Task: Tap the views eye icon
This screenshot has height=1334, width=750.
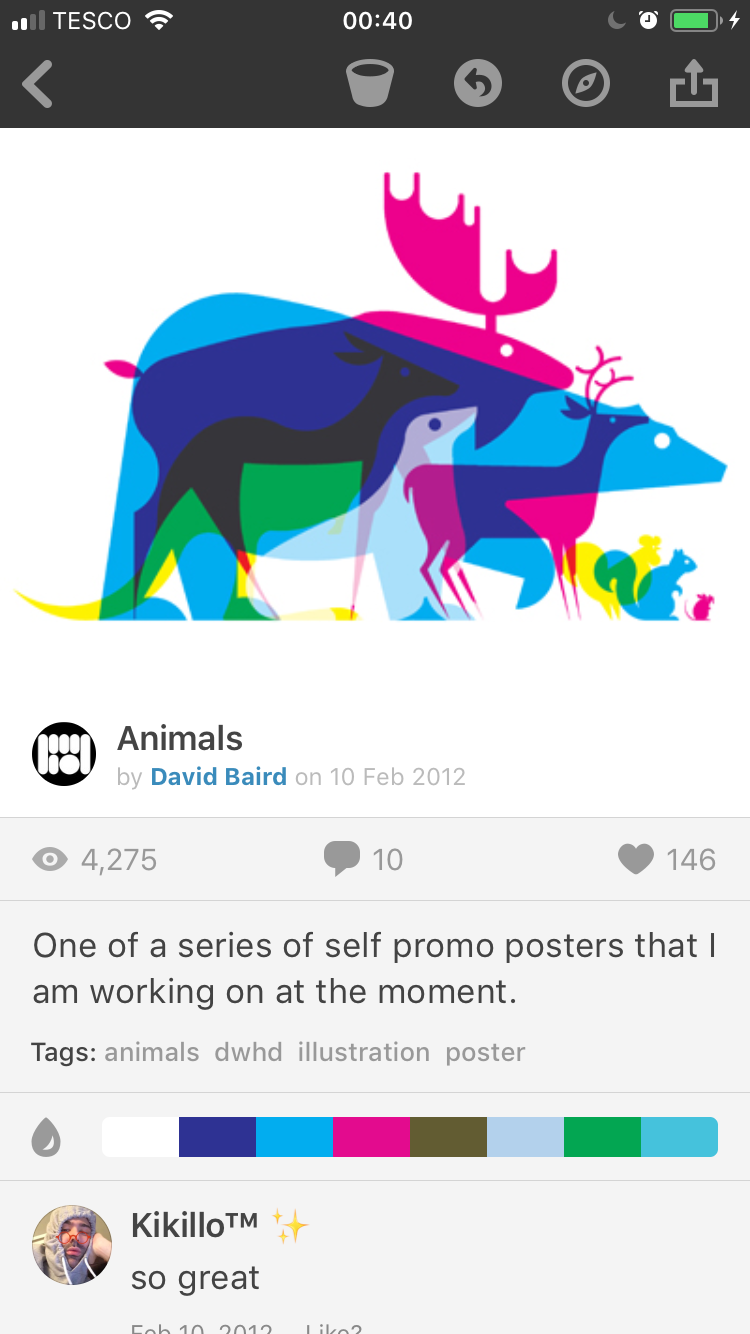Action: tap(50, 859)
